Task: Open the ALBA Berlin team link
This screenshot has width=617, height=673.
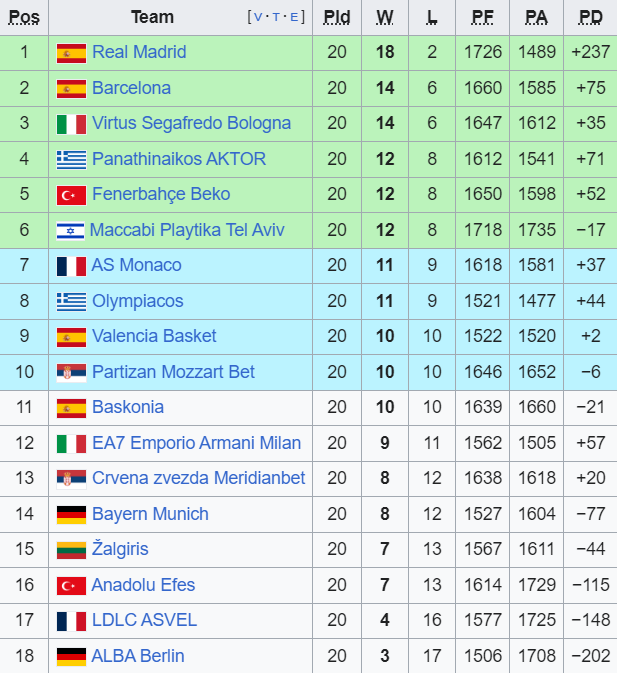Action: pos(138,656)
